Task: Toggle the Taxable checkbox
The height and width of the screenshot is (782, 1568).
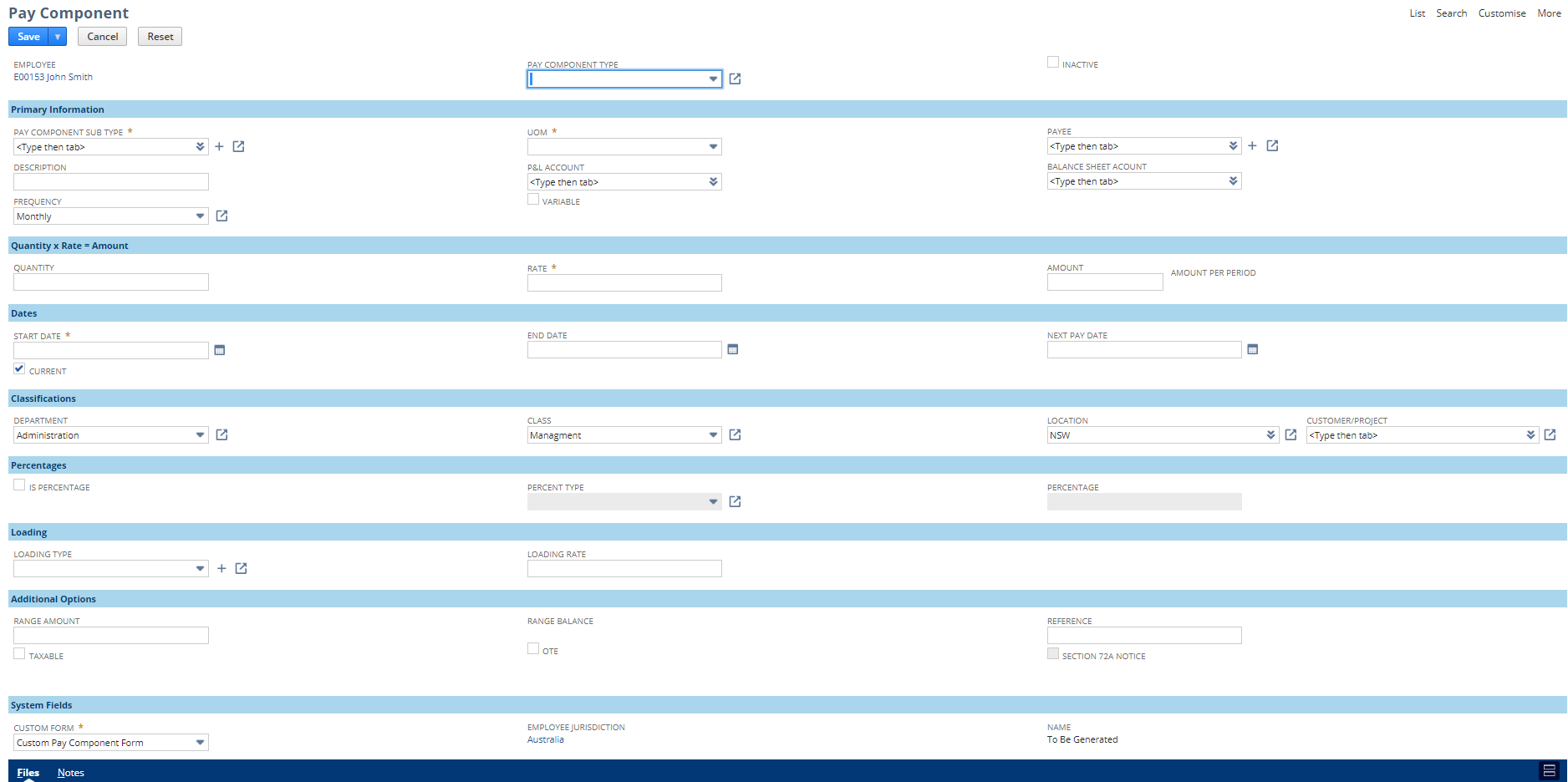Action: click(x=19, y=653)
